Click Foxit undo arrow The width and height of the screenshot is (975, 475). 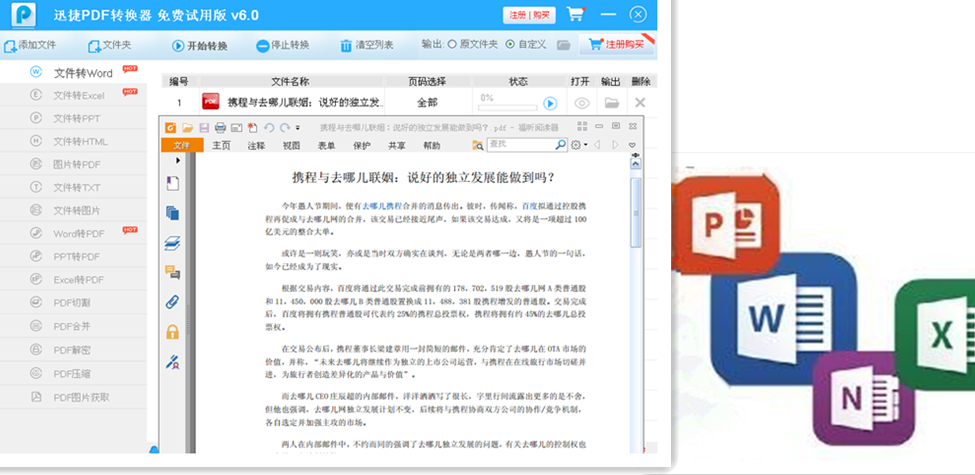coord(269,127)
